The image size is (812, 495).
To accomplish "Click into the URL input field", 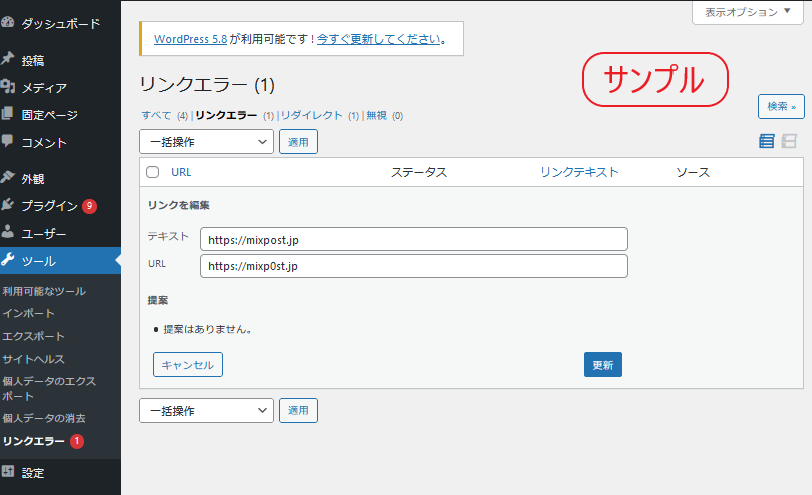I will [x=413, y=266].
